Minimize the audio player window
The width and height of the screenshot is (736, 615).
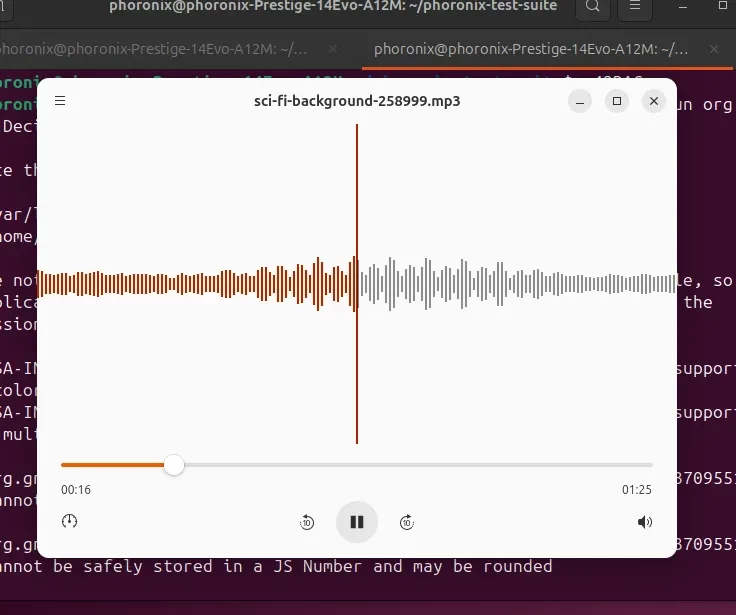[x=581, y=101]
